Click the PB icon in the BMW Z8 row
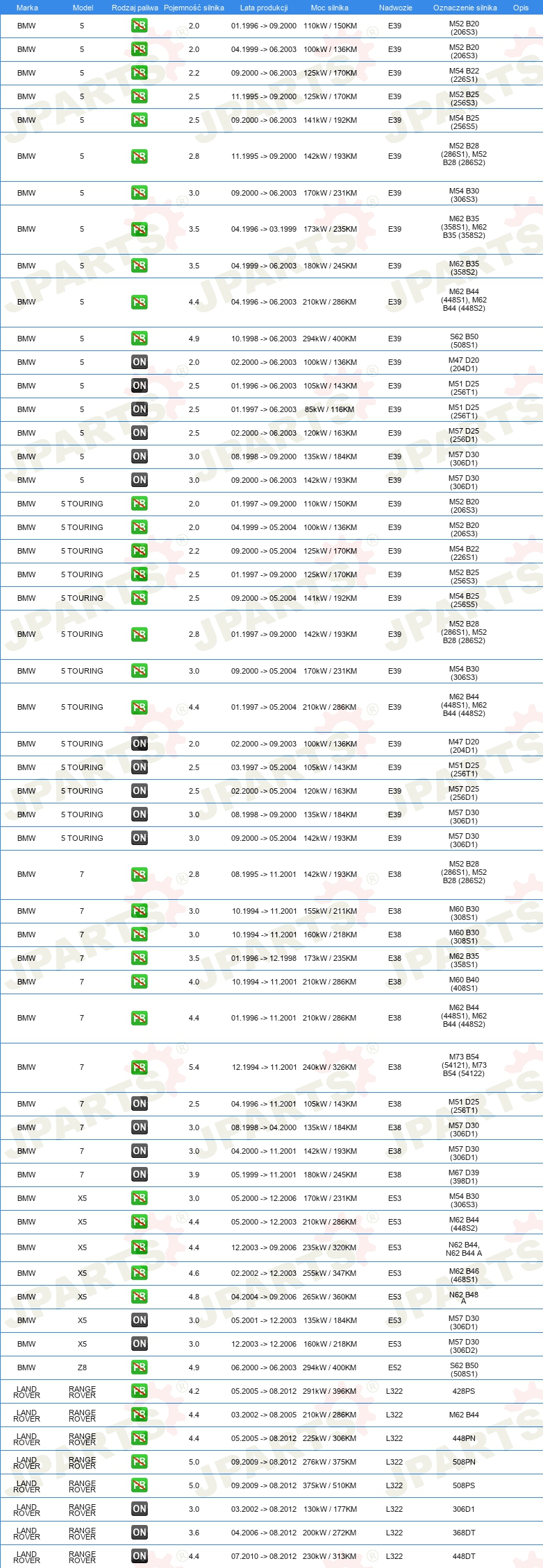The width and height of the screenshot is (543, 1568). tap(140, 1367)
